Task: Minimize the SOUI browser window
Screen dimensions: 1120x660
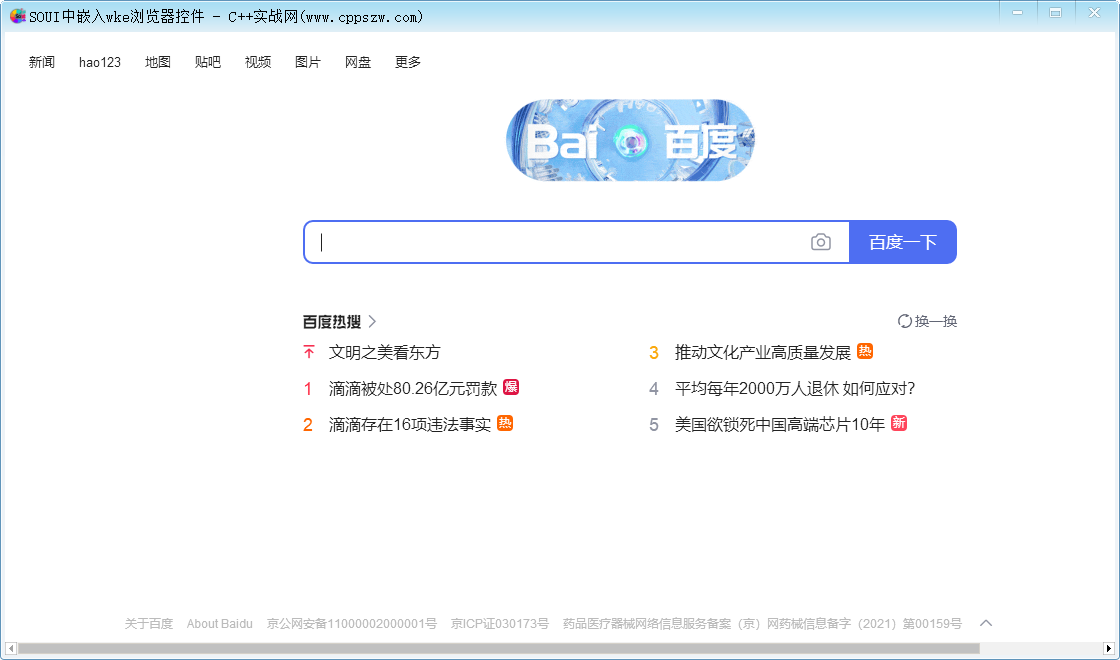Action: (1017, 13)
